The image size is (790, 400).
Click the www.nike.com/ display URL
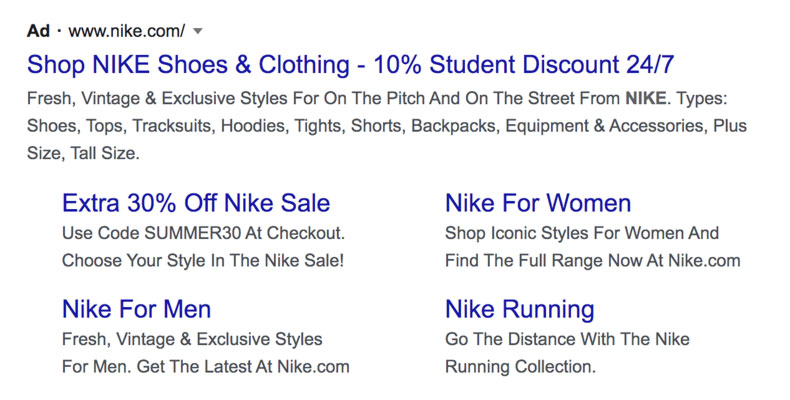tap(126, 31)
